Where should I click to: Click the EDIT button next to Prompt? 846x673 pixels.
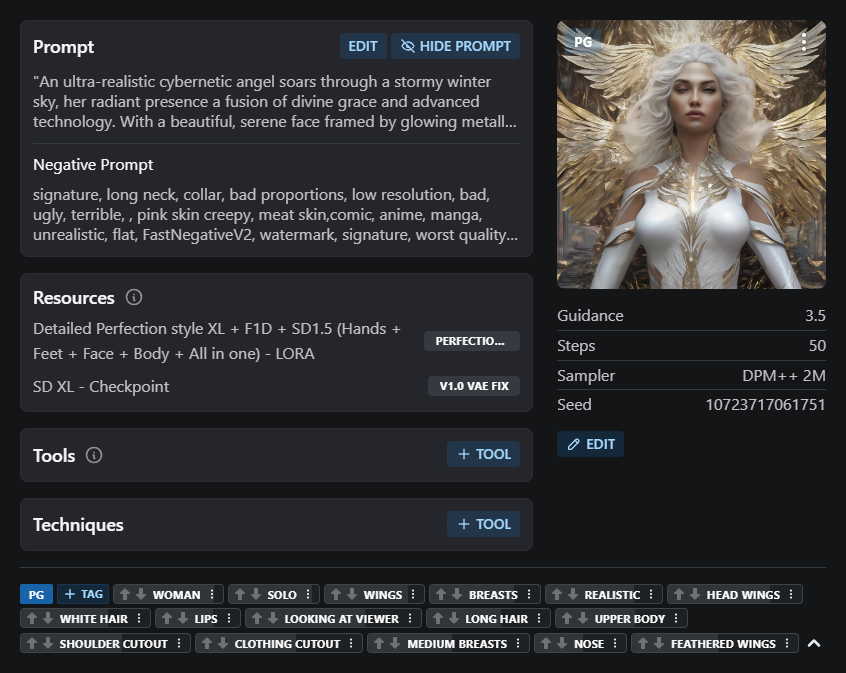[x=363, y=46]
